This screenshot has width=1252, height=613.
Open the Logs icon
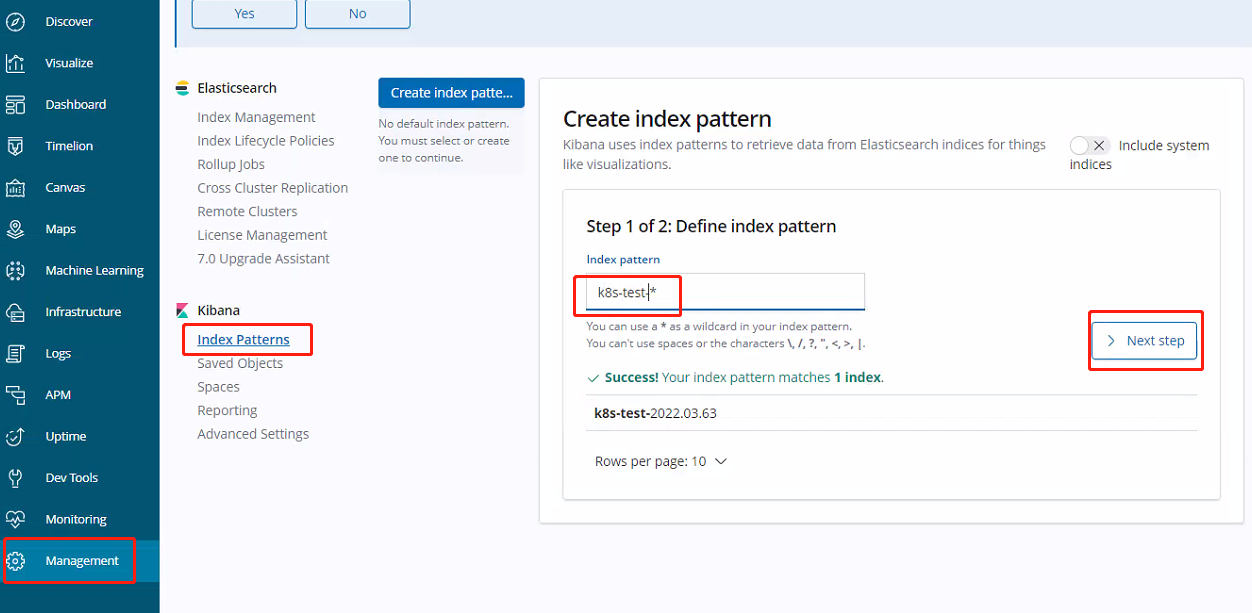[15, 353]
